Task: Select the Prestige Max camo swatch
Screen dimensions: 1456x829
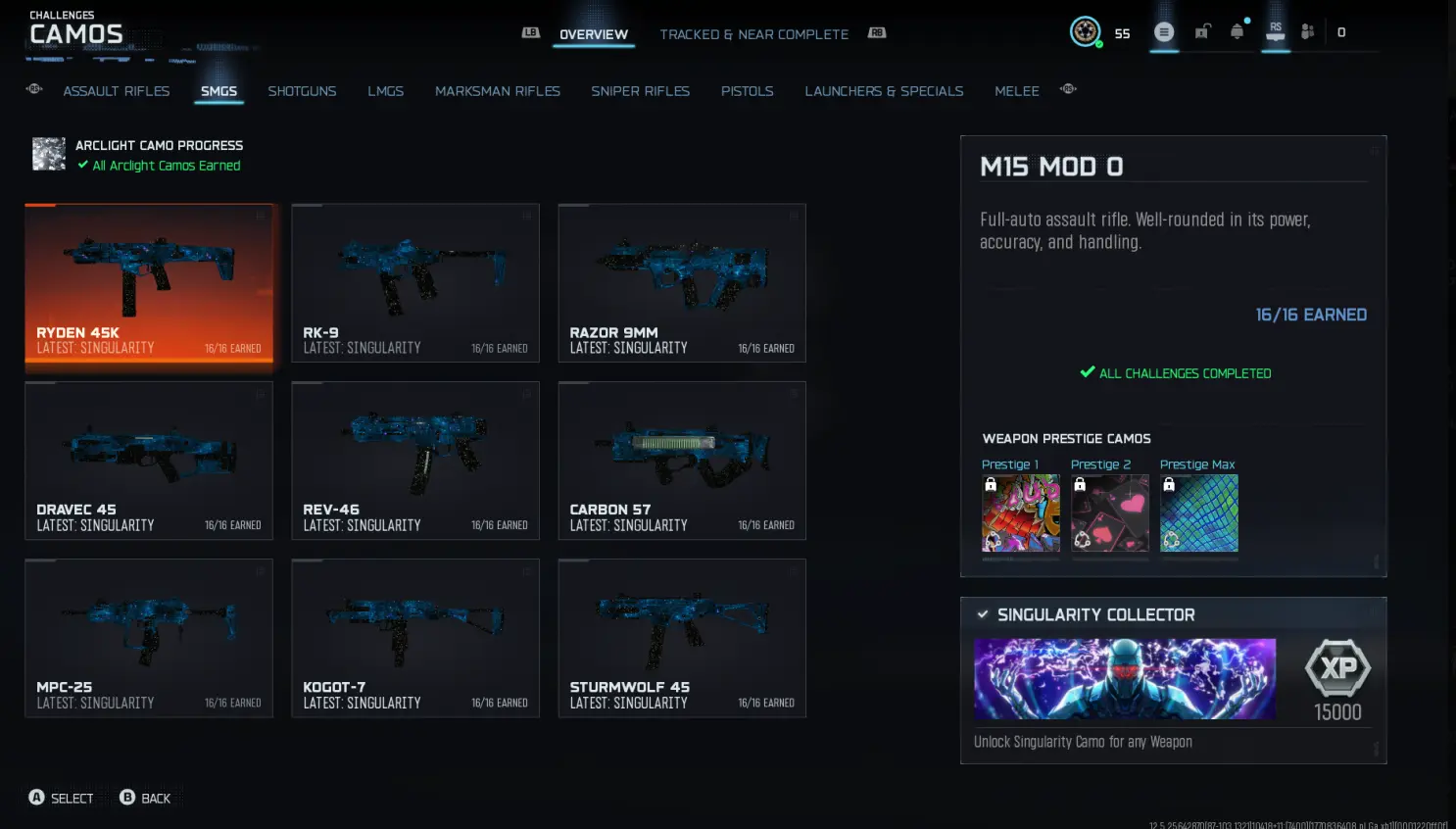Action: click(1199, 512)
